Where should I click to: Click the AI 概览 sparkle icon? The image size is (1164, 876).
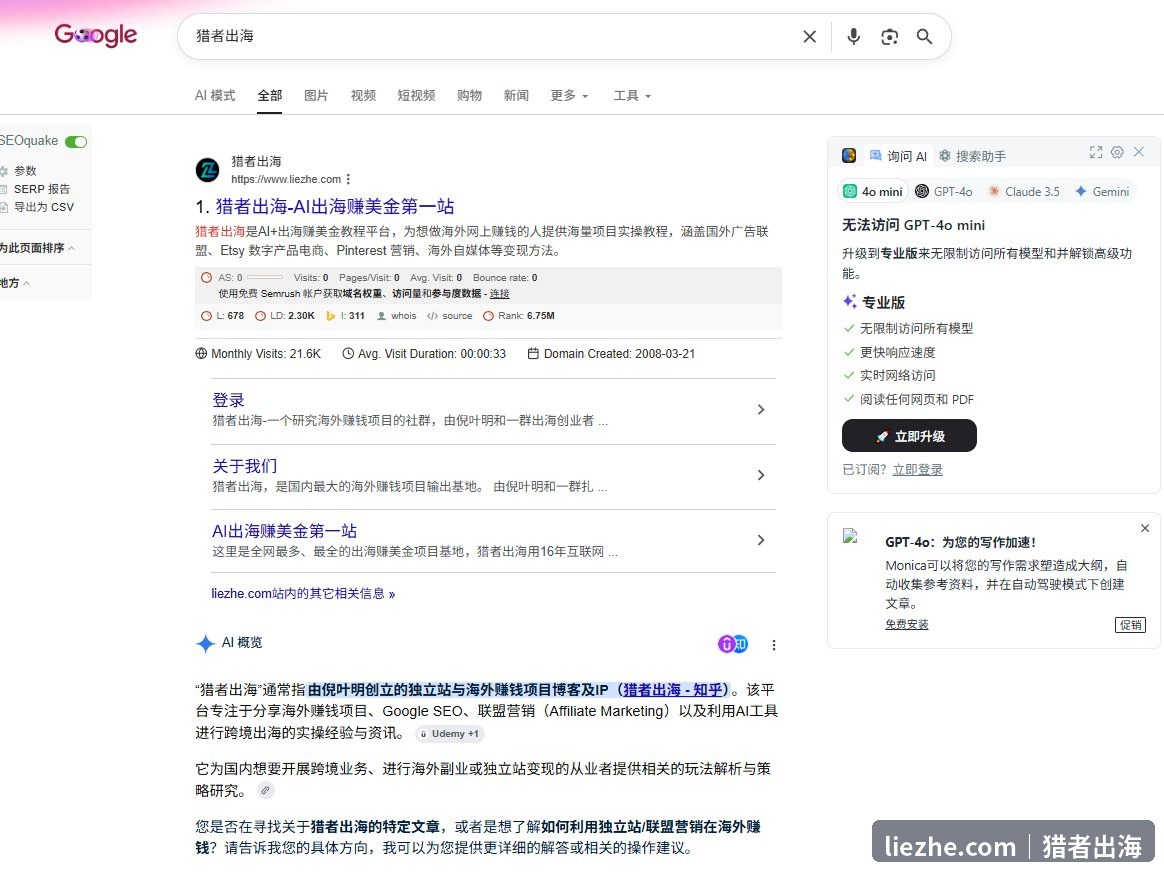click(x=206, y=643)
